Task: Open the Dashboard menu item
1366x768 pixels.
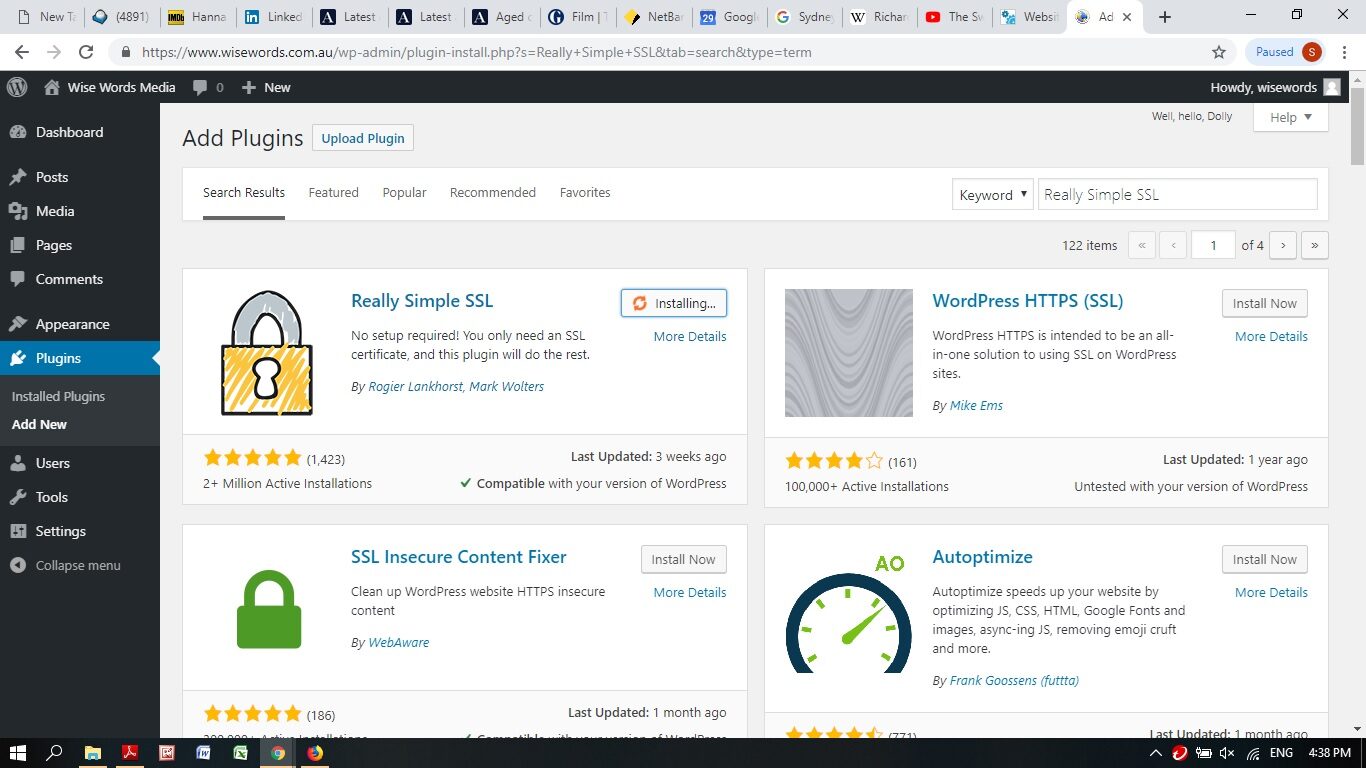Action: 69,132
